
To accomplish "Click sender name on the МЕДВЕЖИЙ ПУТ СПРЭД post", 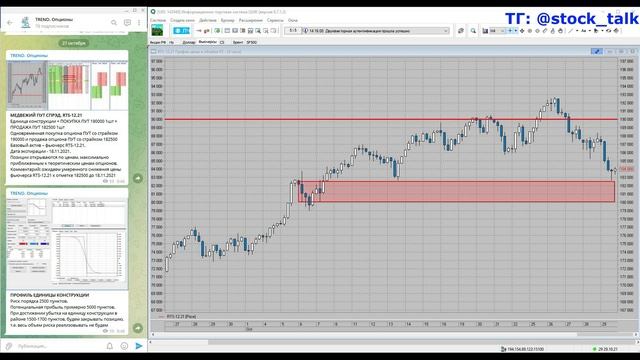I will pyautogui.click(x=29, y=56).
